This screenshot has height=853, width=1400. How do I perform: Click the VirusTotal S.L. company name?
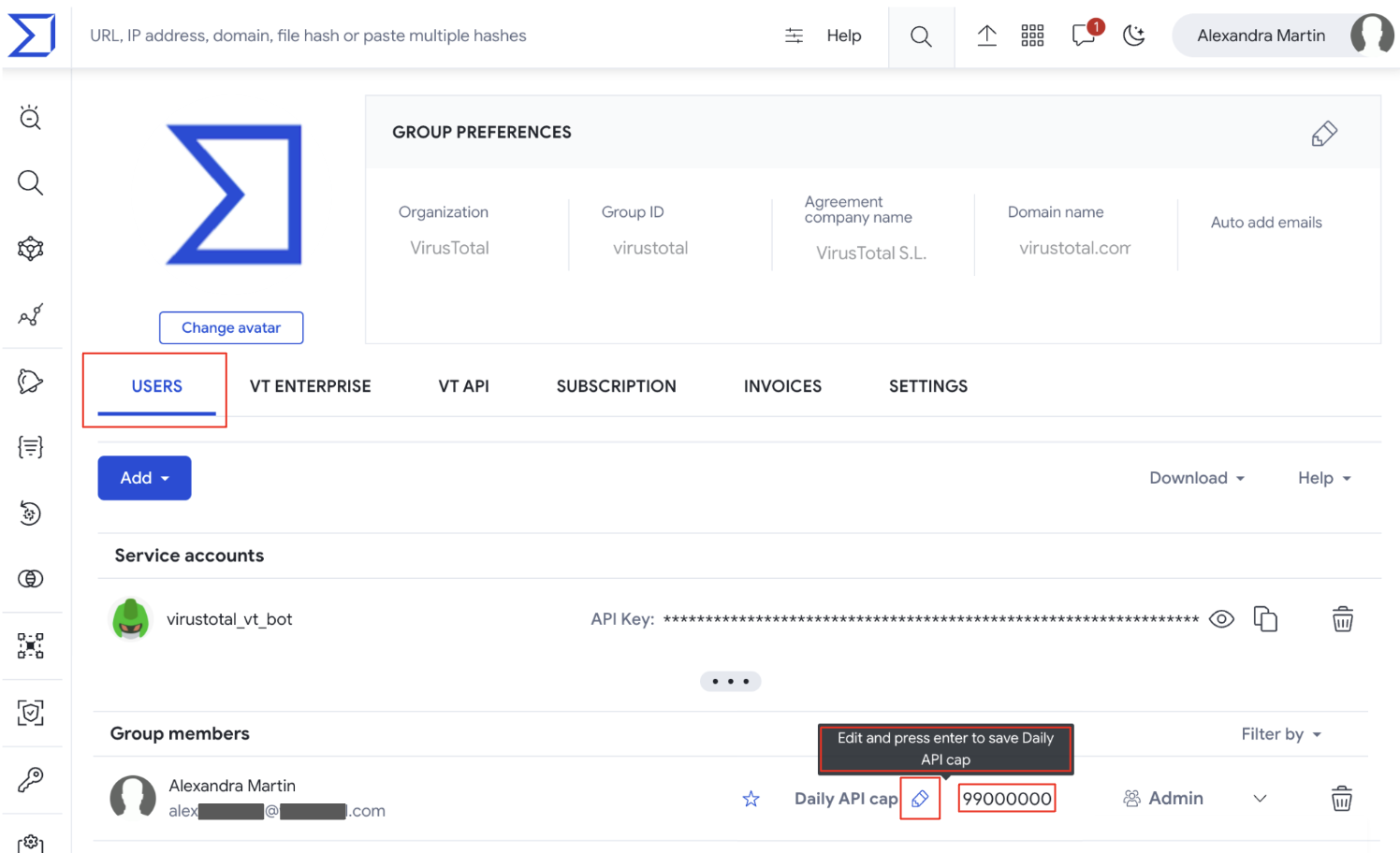871,253
